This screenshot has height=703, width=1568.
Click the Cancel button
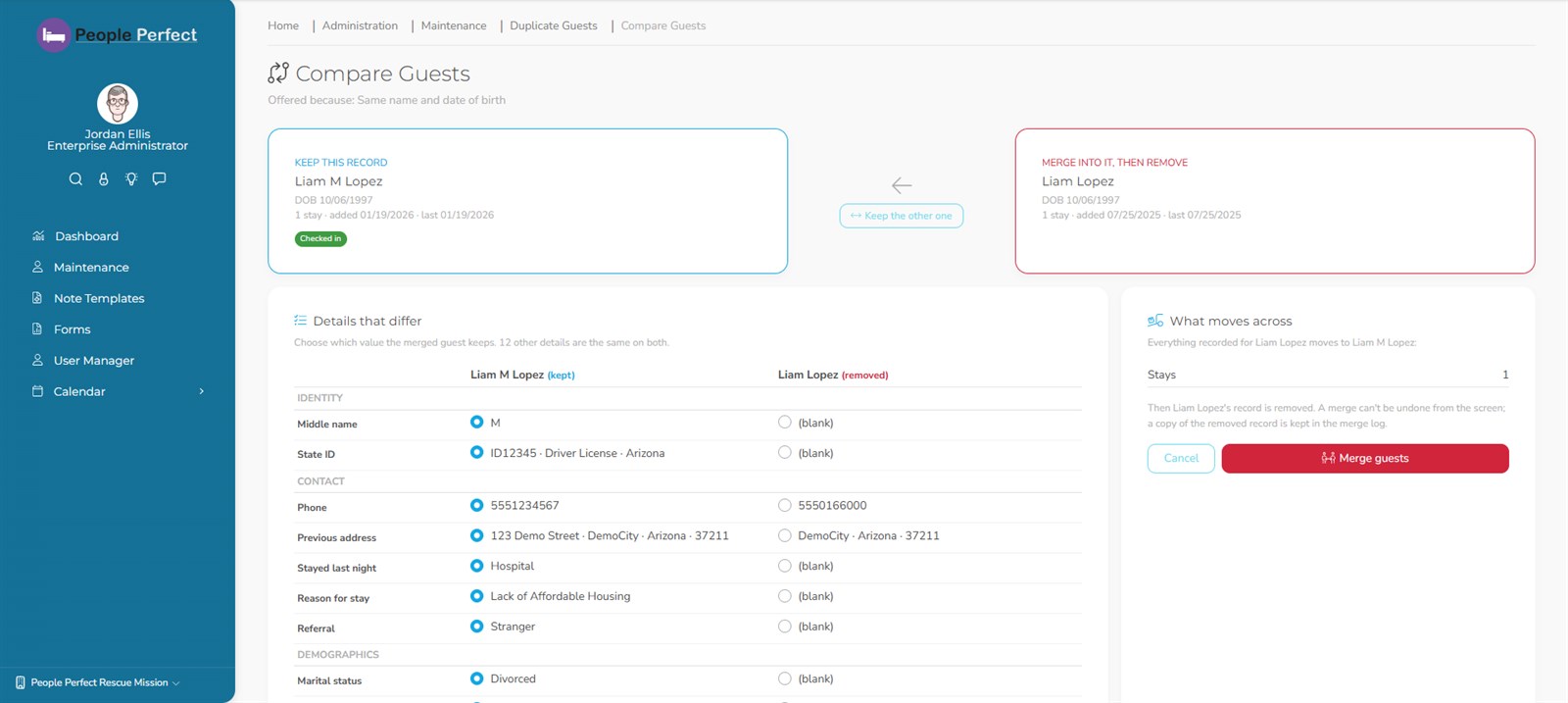pyautogui.click(x=1181, y=458)
